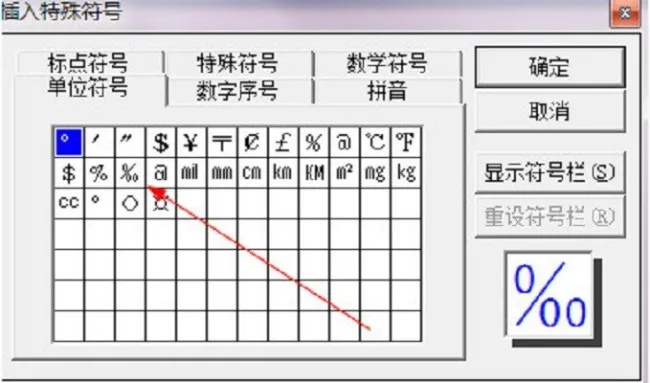650x383 pixels.
Task: Select the dollar sign symbol in first row
Action: click(x=161, y=142)
